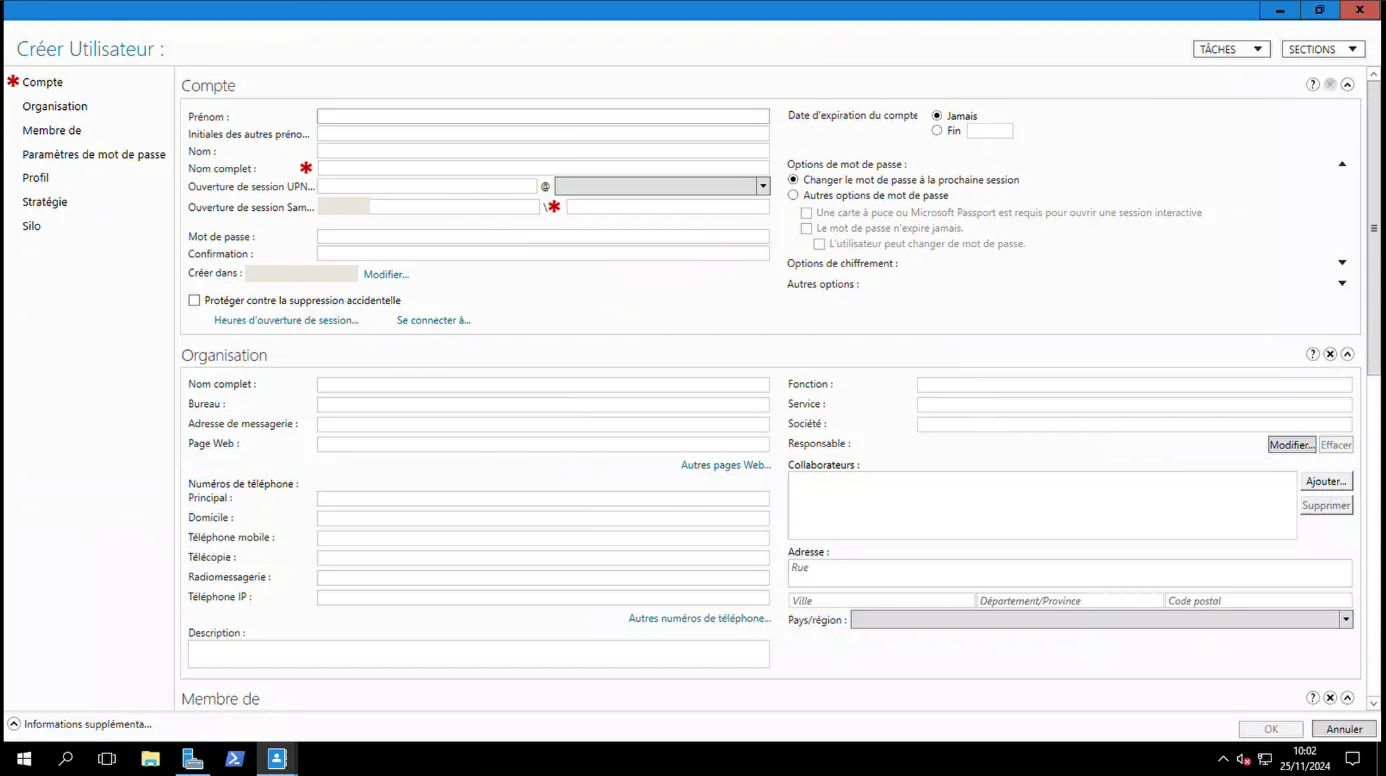Click the help icon in Organisation section header

click(x=1313, y=354)
